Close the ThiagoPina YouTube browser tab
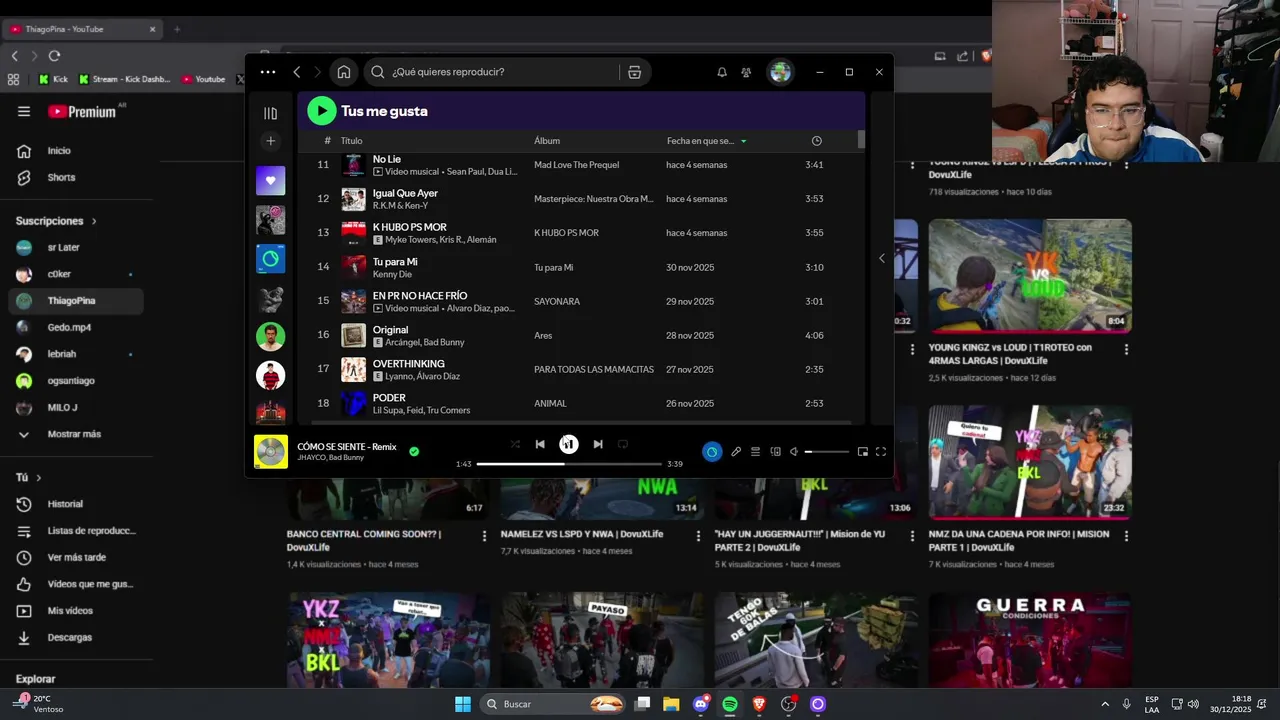 152,29
